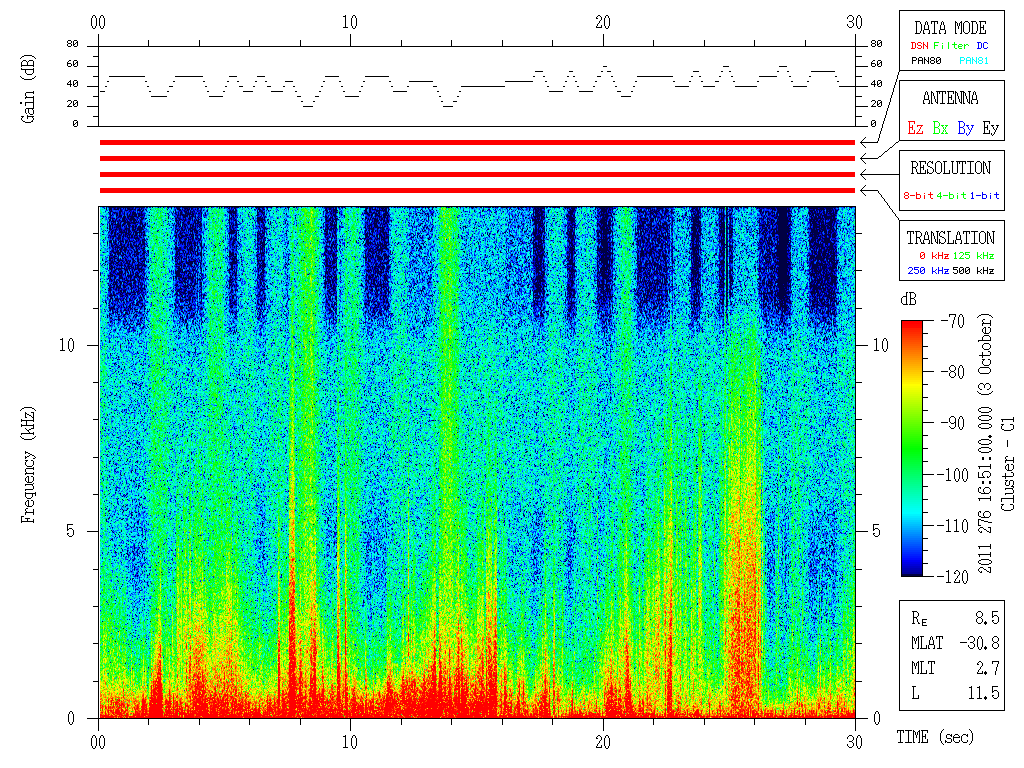The height and width of the screenshot is (768, 1024).
Task: Click the first red data mode status bar
Action: click(x=477, y=142)
